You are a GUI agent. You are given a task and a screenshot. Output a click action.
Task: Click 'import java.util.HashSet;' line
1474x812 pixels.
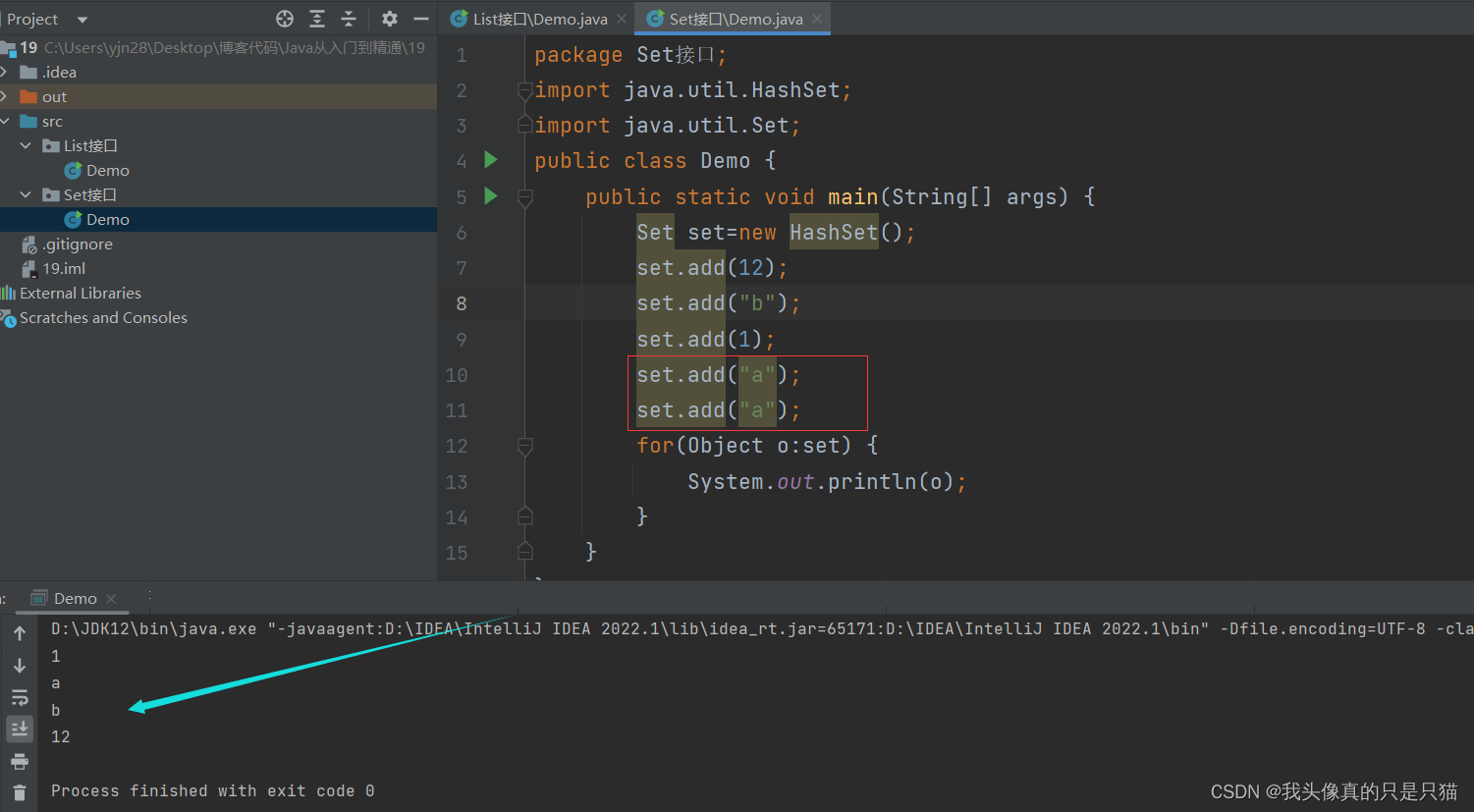point(692,90)
